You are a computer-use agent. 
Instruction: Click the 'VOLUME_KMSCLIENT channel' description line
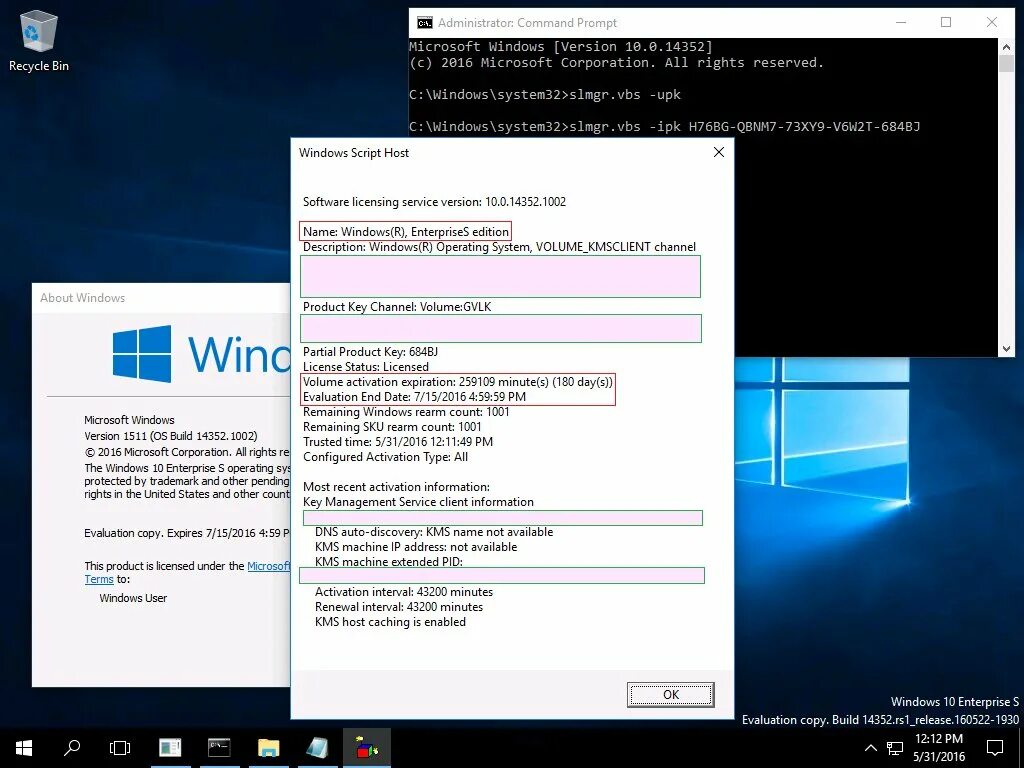pos(499,247)
